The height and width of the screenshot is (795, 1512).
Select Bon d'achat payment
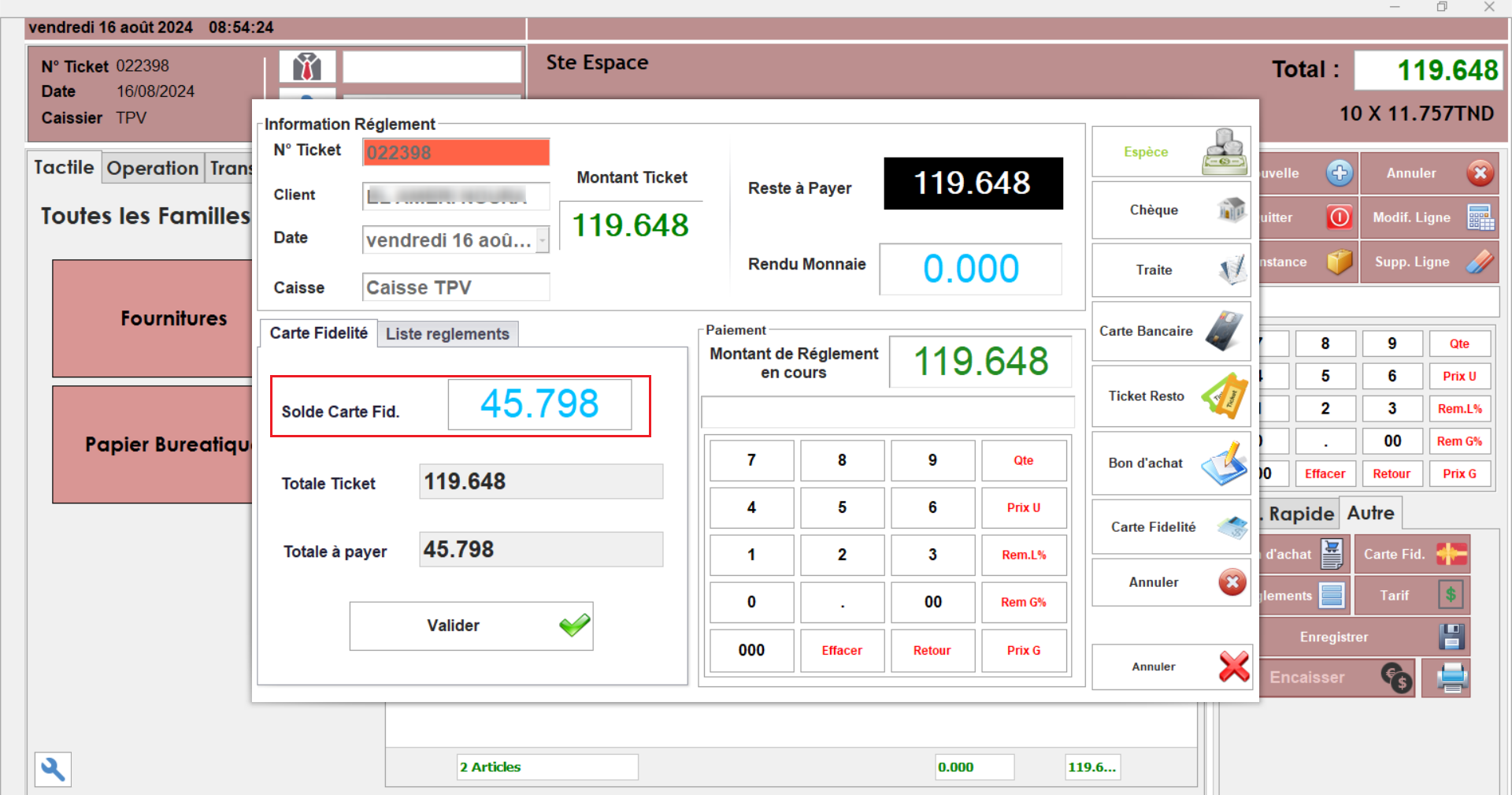(1171, 463)
